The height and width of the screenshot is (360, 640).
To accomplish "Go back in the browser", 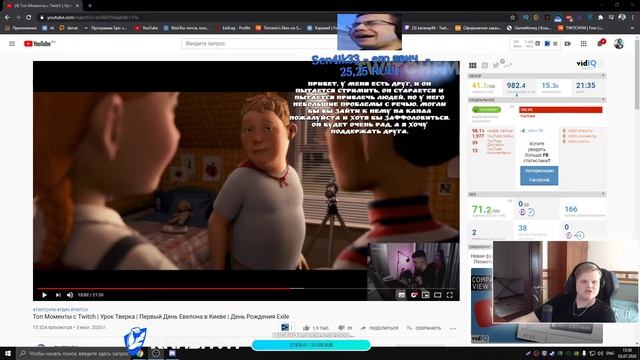I will (7, 18).
